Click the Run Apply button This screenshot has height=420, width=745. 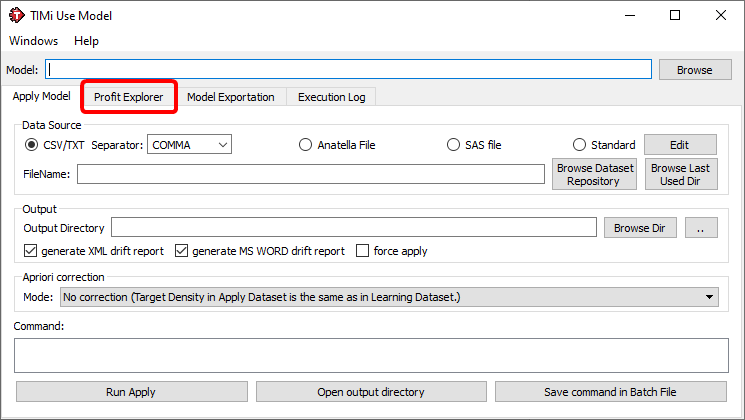point(132,391)
